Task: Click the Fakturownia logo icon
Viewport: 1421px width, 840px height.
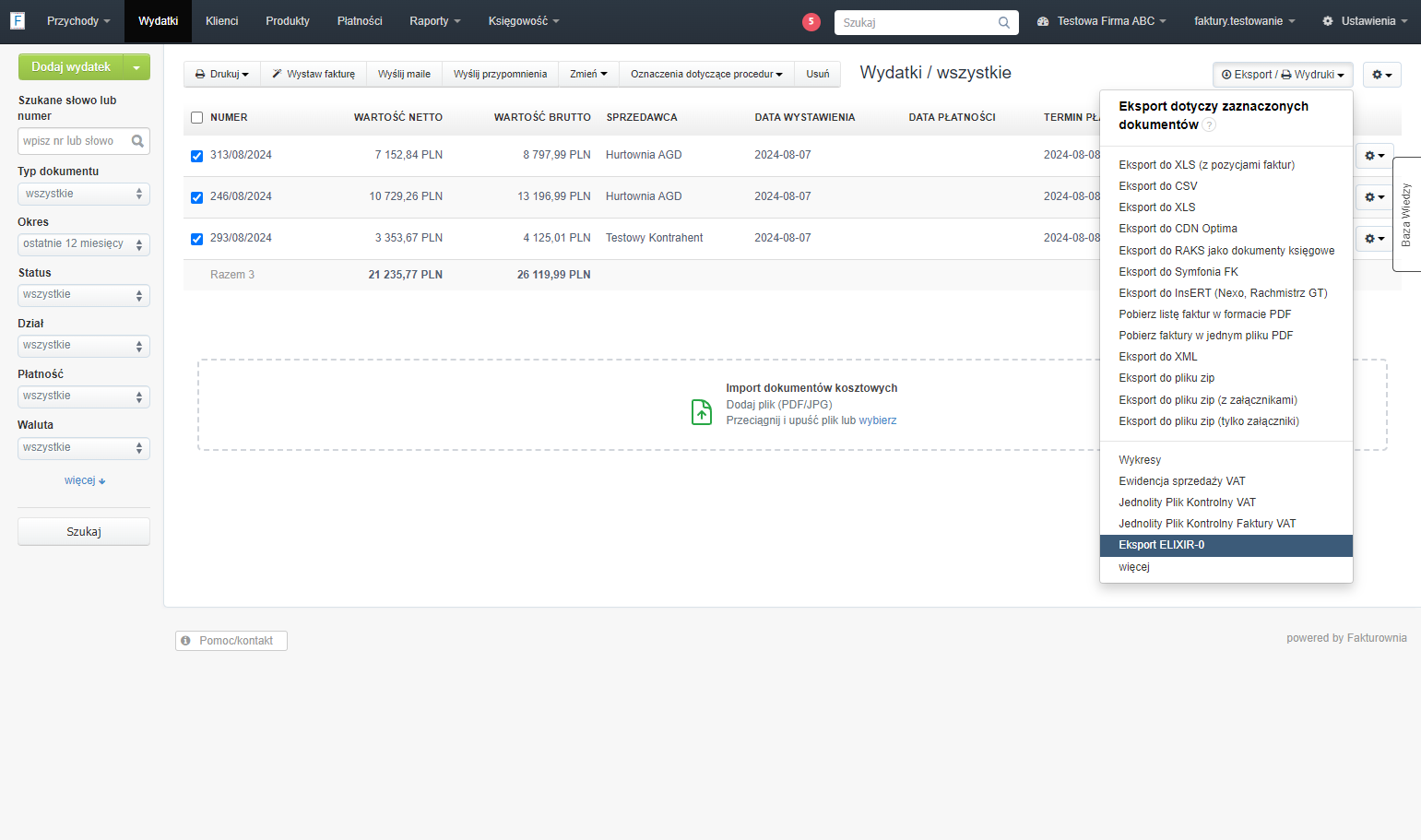Action: [x=18, y=20]
